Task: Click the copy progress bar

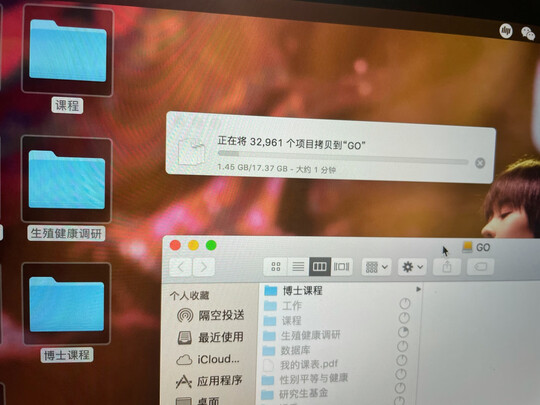Action: (x=343, y=157)
